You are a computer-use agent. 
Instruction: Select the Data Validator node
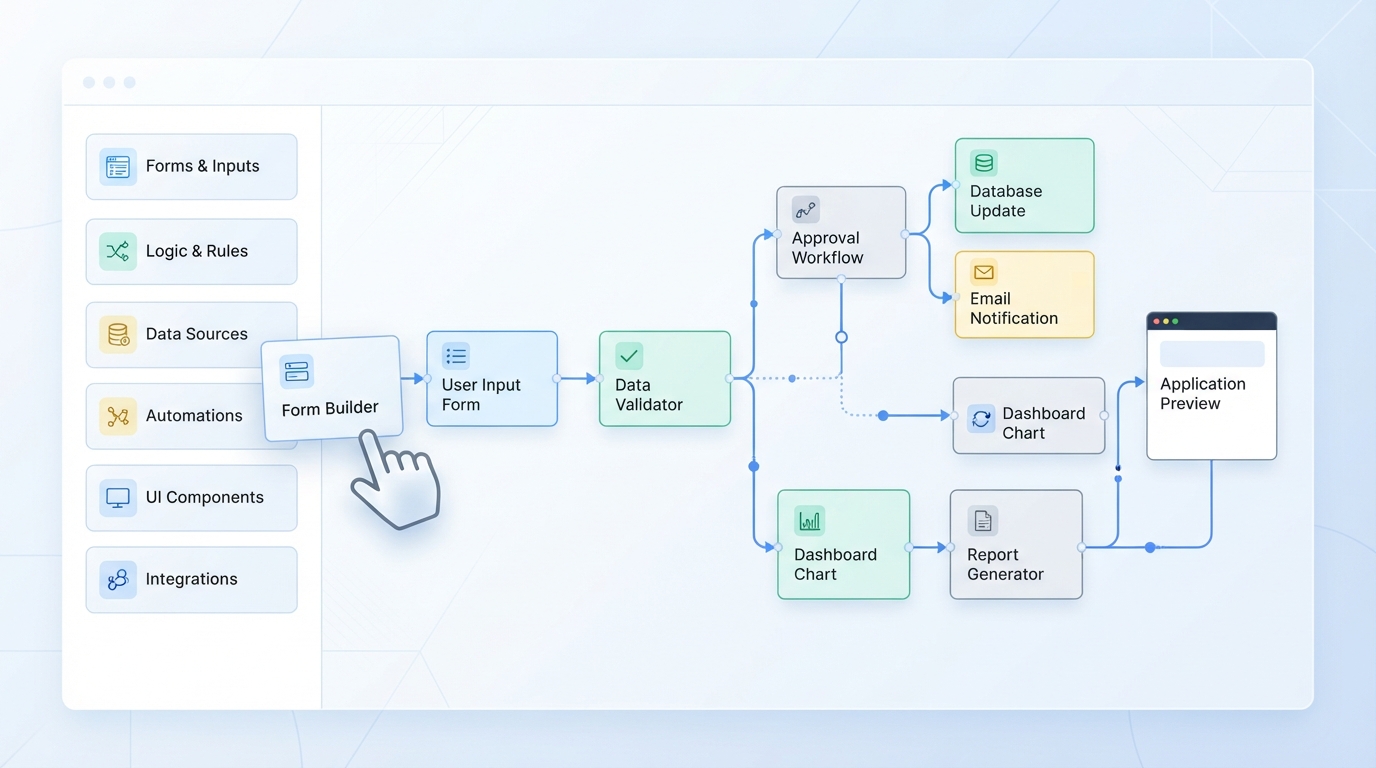point(665,379)
